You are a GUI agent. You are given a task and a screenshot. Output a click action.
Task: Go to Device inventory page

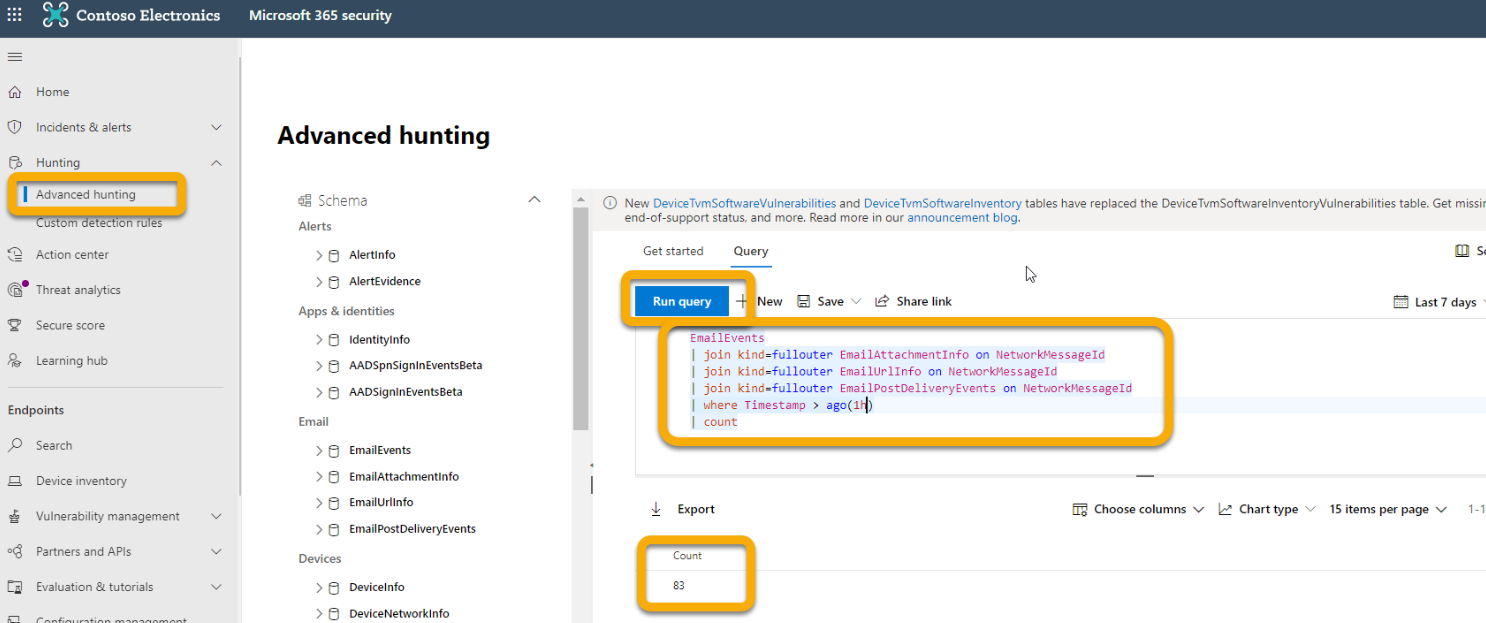tap(81, 481)
